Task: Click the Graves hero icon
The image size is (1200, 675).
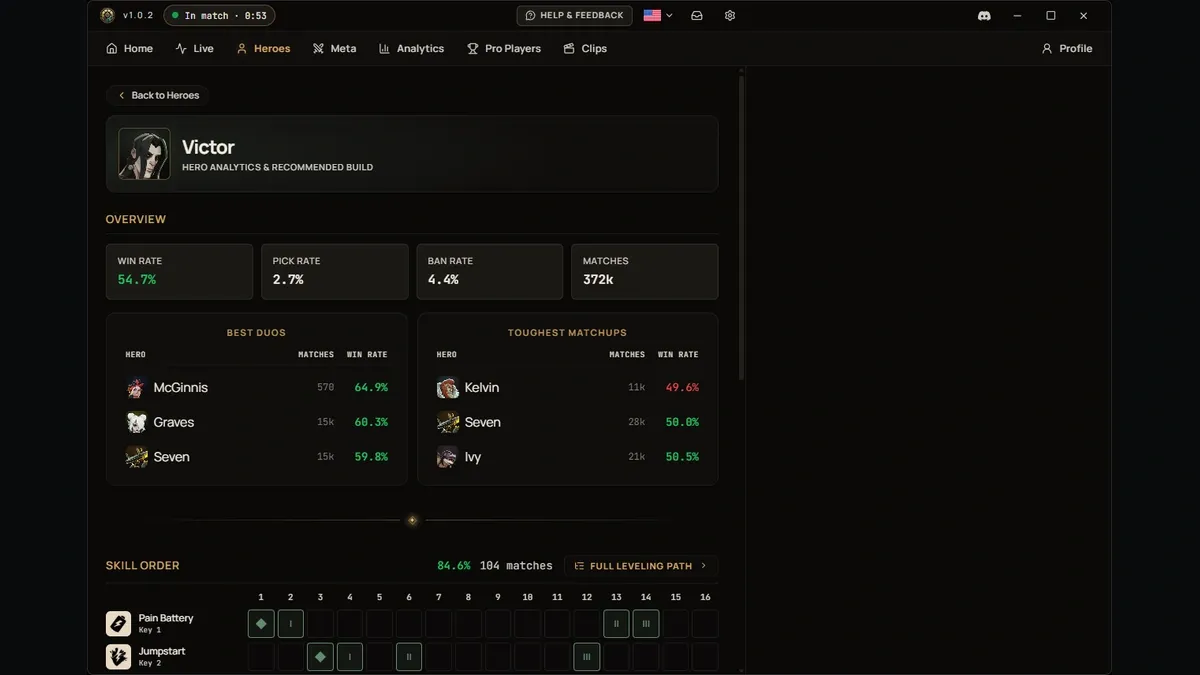Action: [x=137, y=423]
